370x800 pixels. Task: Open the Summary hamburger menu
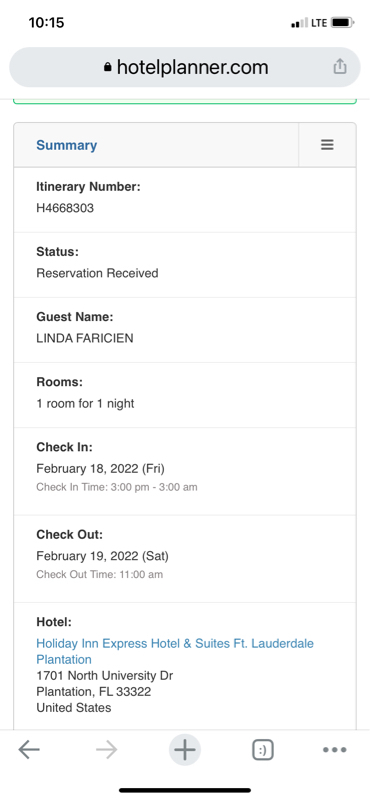(327, 145)
